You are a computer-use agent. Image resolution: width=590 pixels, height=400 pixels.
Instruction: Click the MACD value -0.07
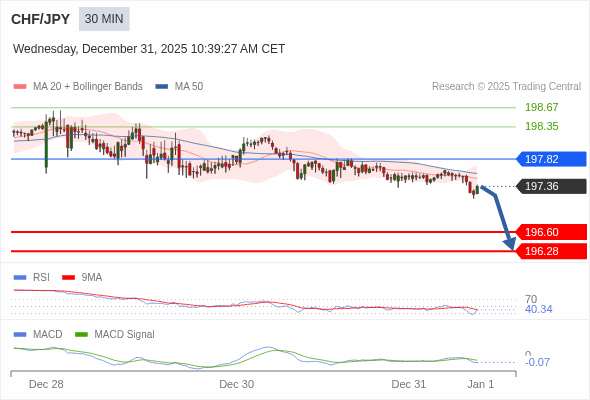click(x=537, y=362)
